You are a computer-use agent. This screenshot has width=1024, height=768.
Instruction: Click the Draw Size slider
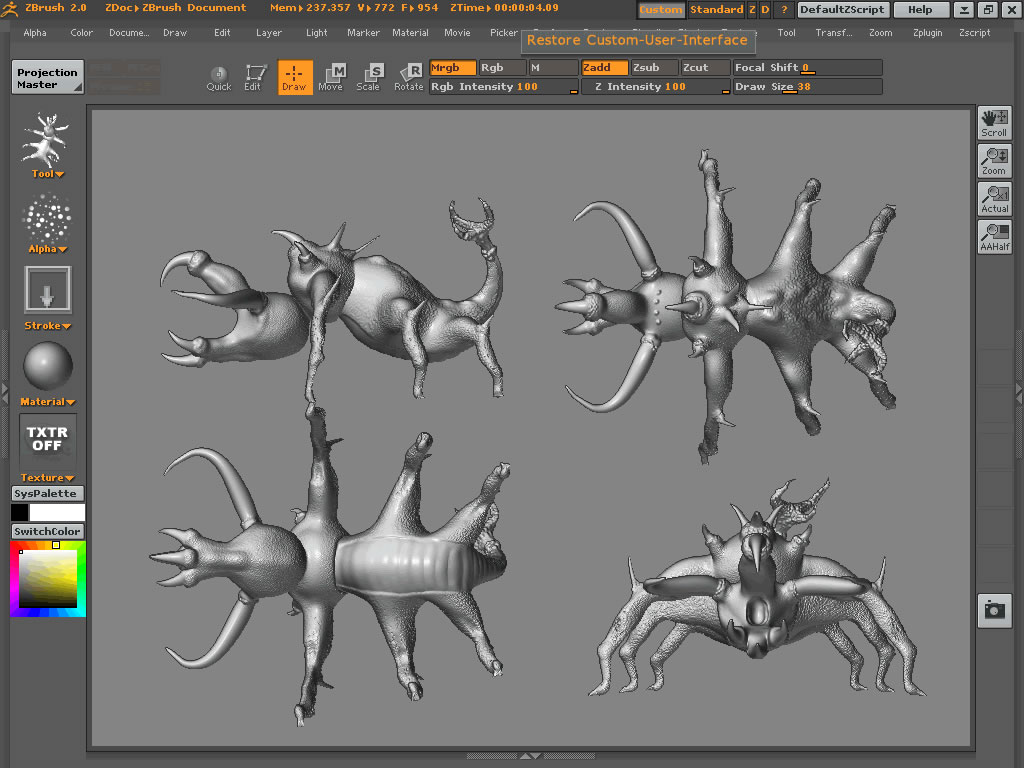pos(808,87)
